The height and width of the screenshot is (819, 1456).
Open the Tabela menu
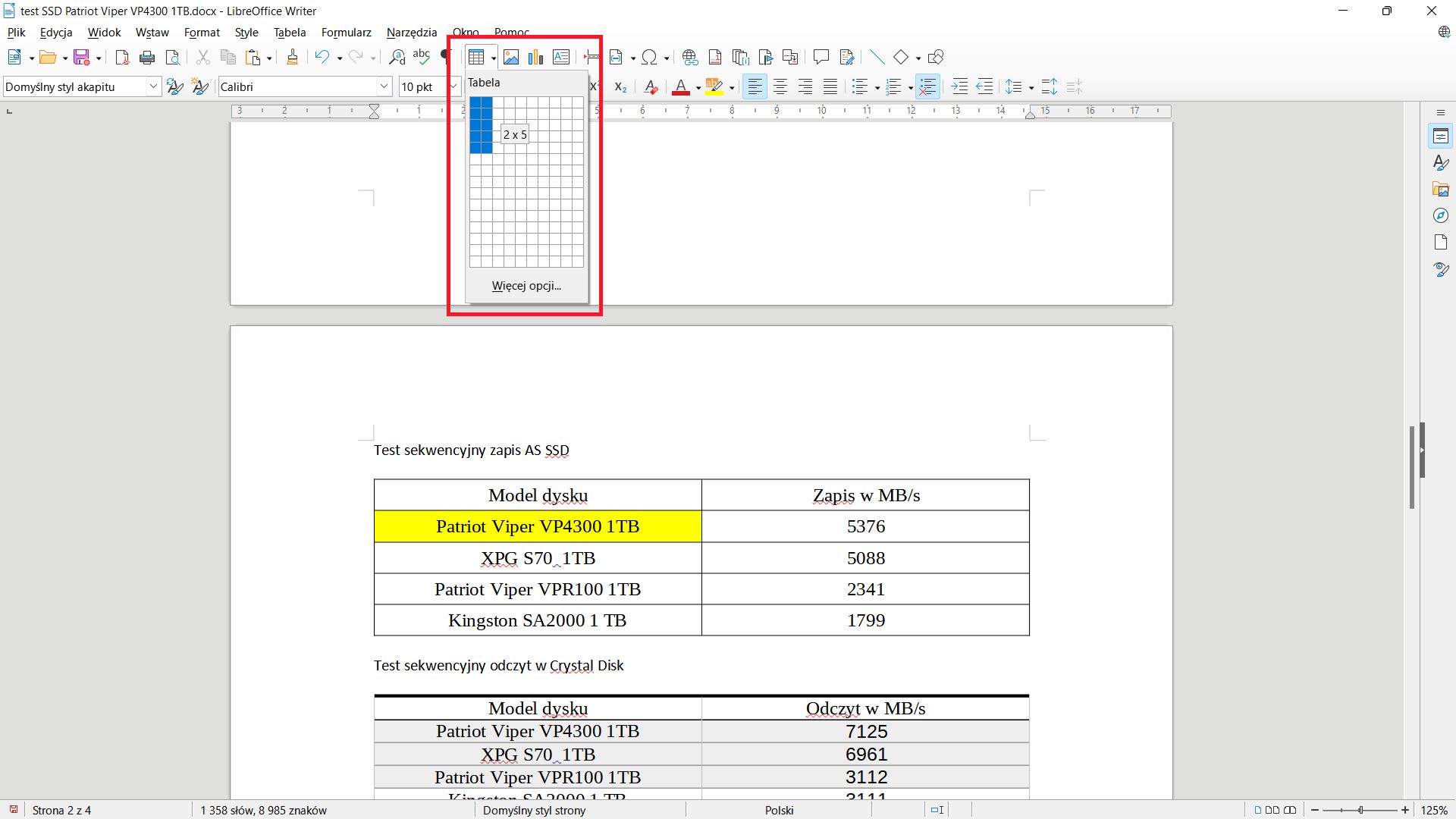click(x=289, y=33)
